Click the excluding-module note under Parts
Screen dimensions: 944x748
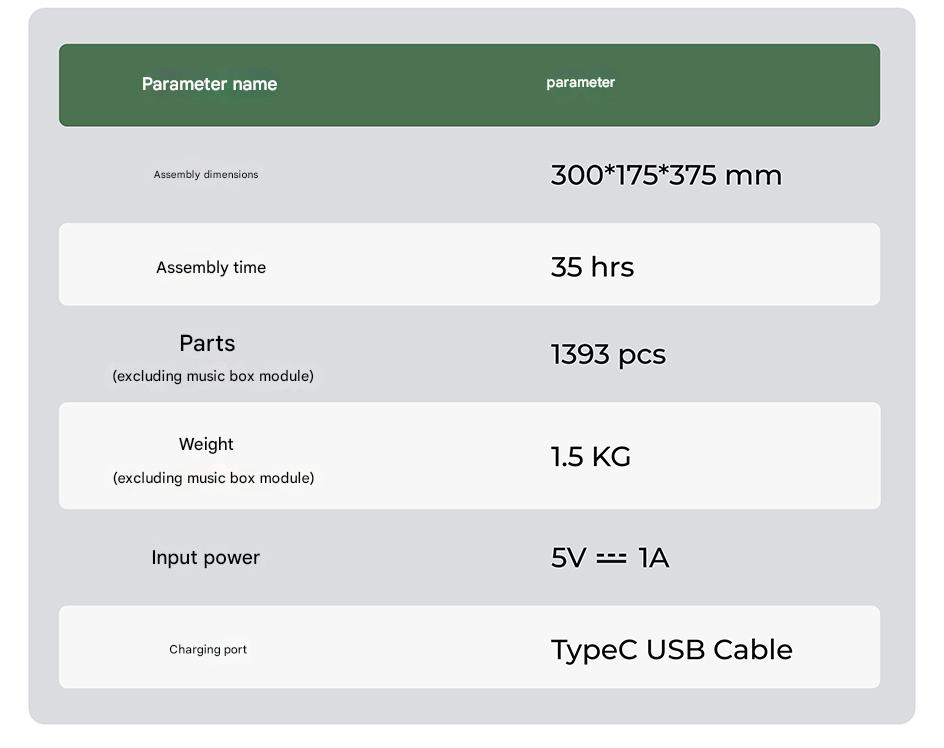pyautogui.click(x=213, y=376)
